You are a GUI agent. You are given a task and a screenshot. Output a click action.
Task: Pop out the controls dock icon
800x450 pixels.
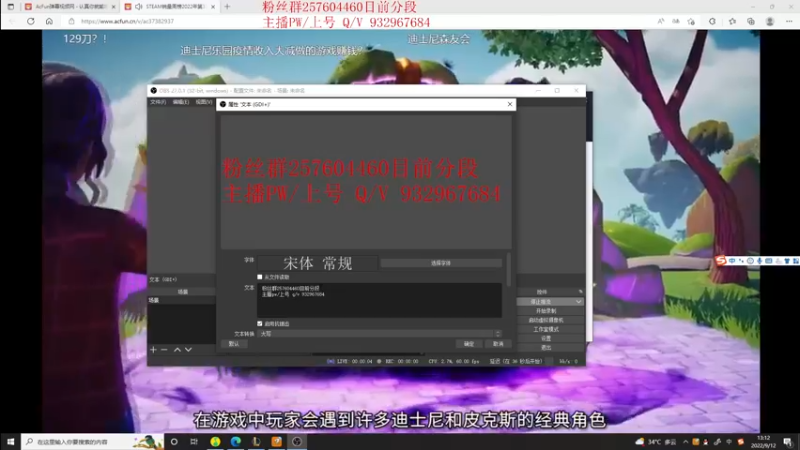point(580,292)
